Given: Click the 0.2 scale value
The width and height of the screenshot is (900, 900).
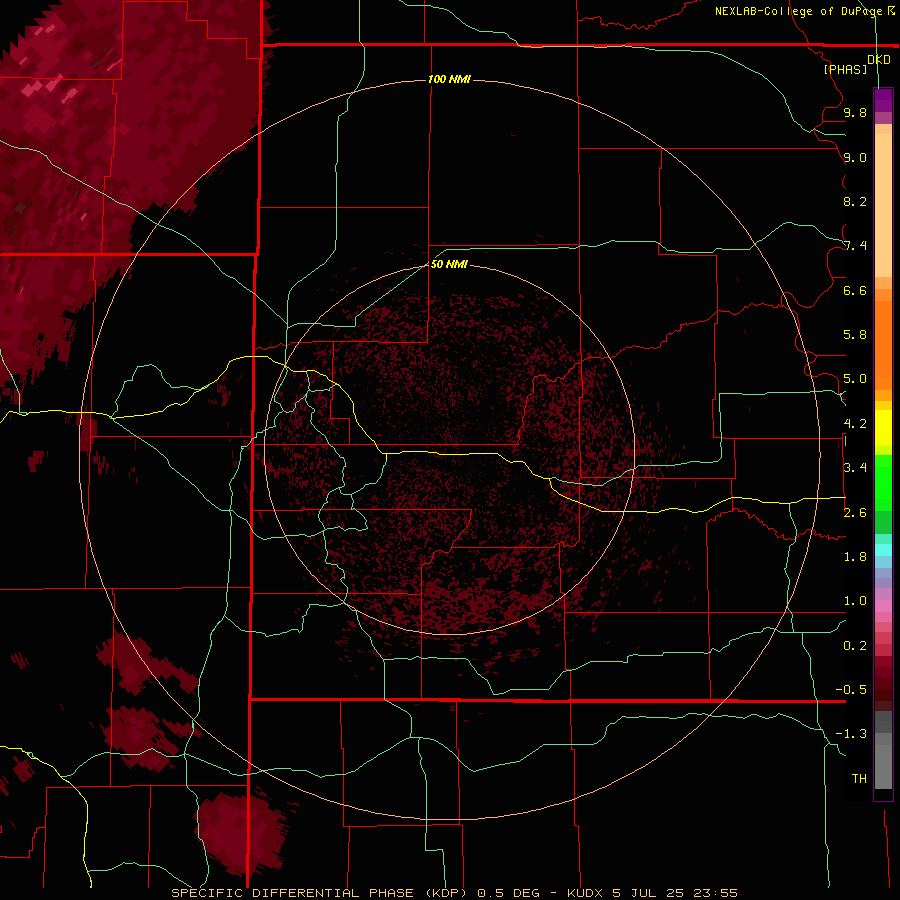Looking at the screenshot, I should click(855, 646).
